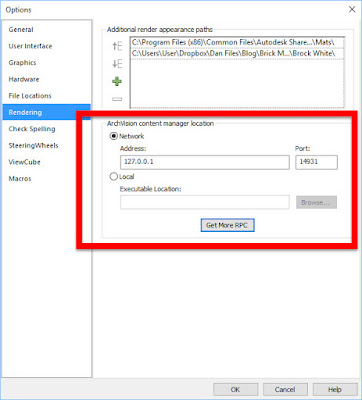Confirm settings with the OK button
This screenshot has height=400, width=362.
(235, 389)
